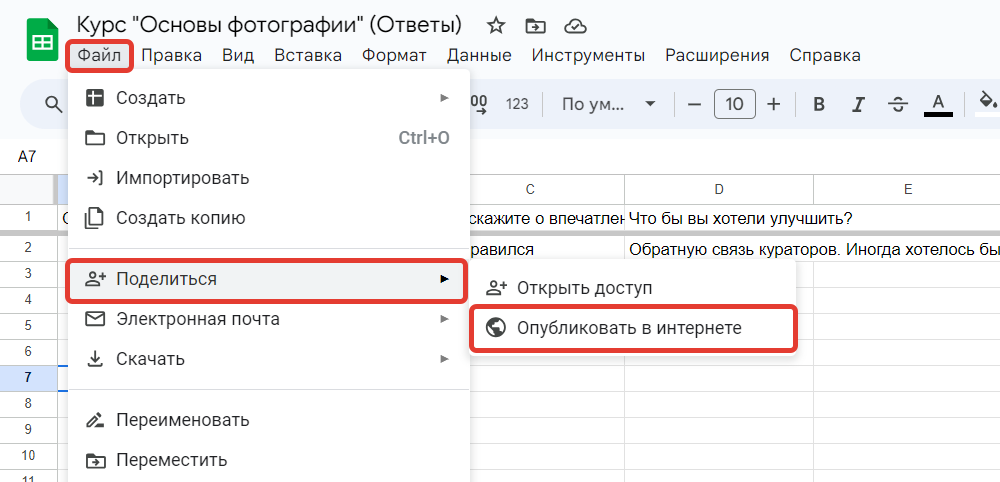This screenshot has width=1000, height=482.
Task: Click the Google Sheets home logo
Action: [x=43, y=40]
